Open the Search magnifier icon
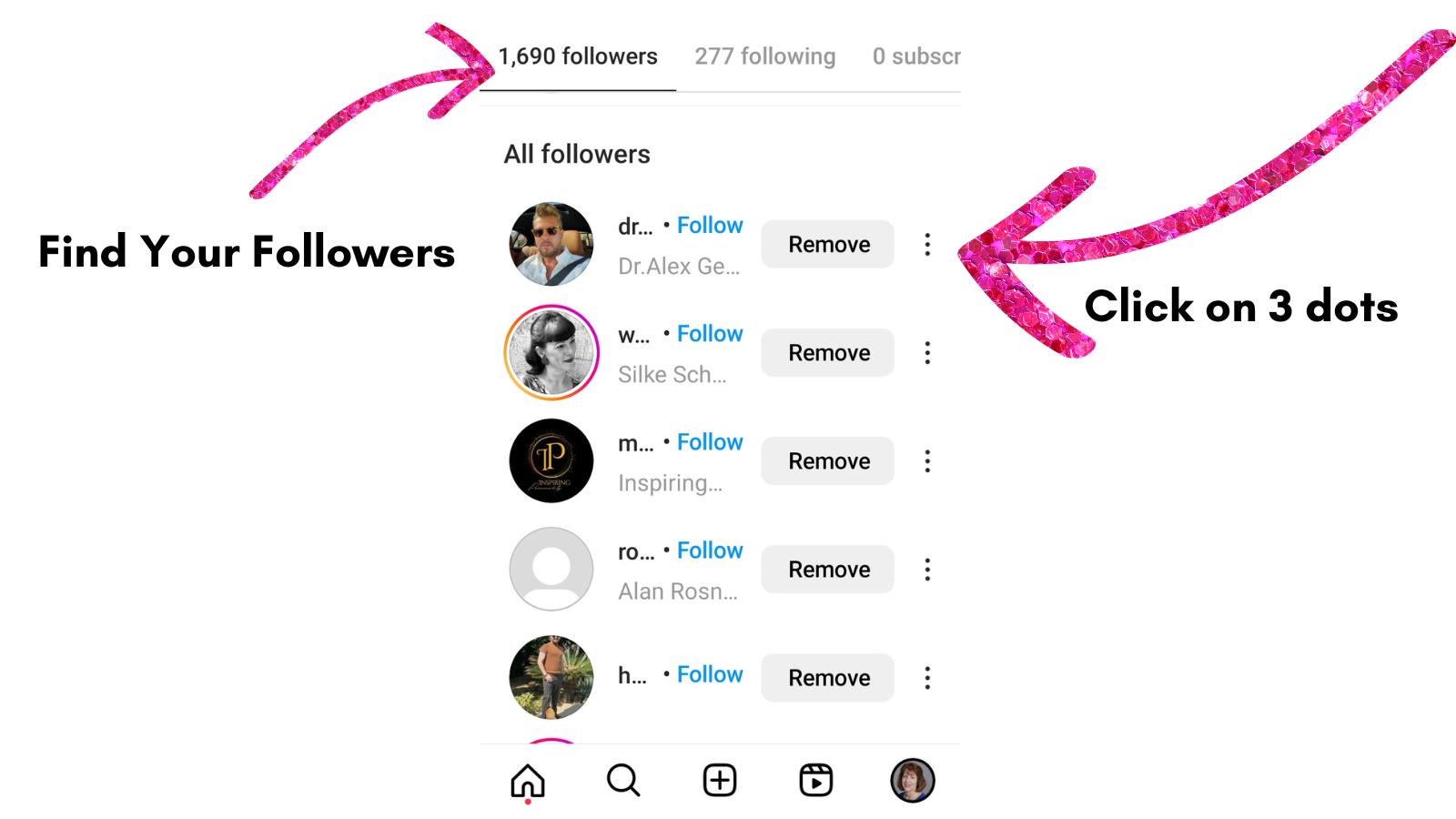Image resolution: width=1456 pixels, height=819 pixels. [x=623, y=781]
